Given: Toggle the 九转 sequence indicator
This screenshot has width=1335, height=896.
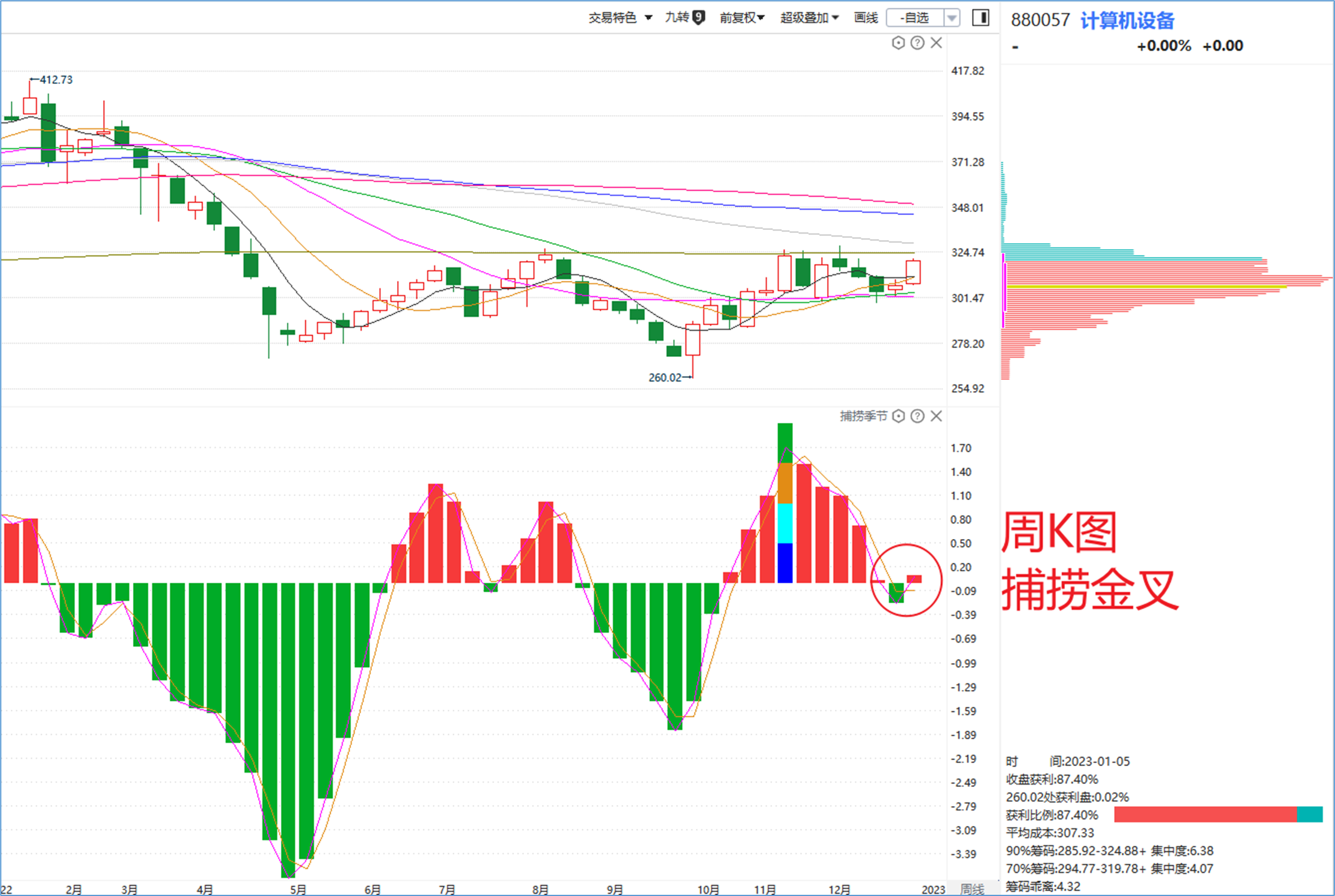Looking at the screenshot, I should pyautogui.click(x=677, y=17).
